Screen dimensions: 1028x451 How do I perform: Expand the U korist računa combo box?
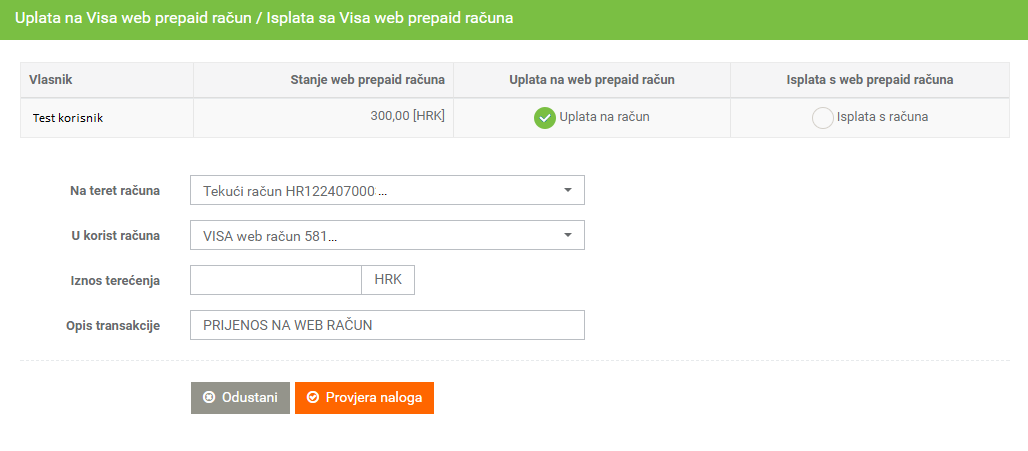click(387, 235)
